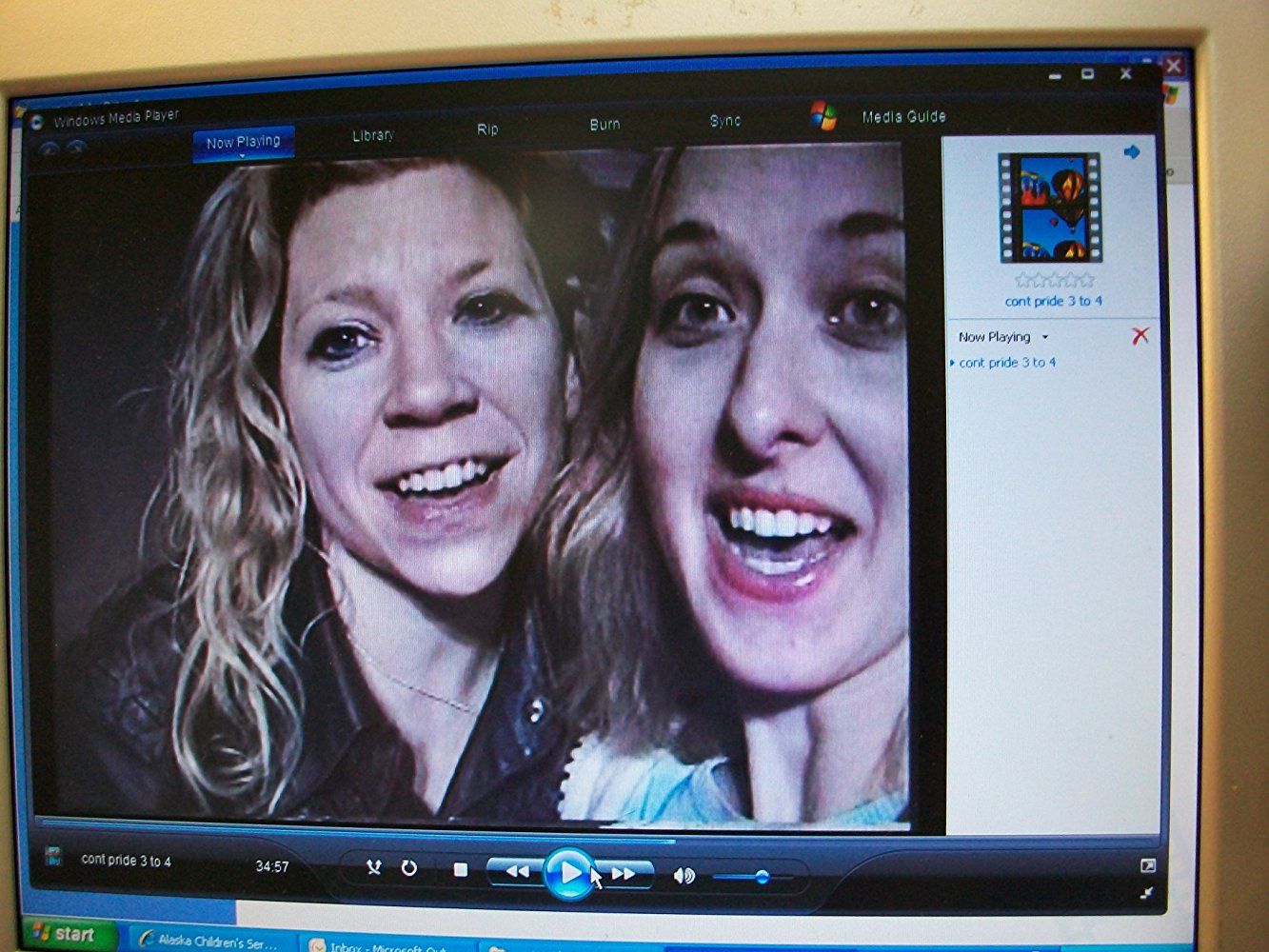Open the Library tab
The width and height of the screenshot is (1269, 952).
[x=372, y=135]
